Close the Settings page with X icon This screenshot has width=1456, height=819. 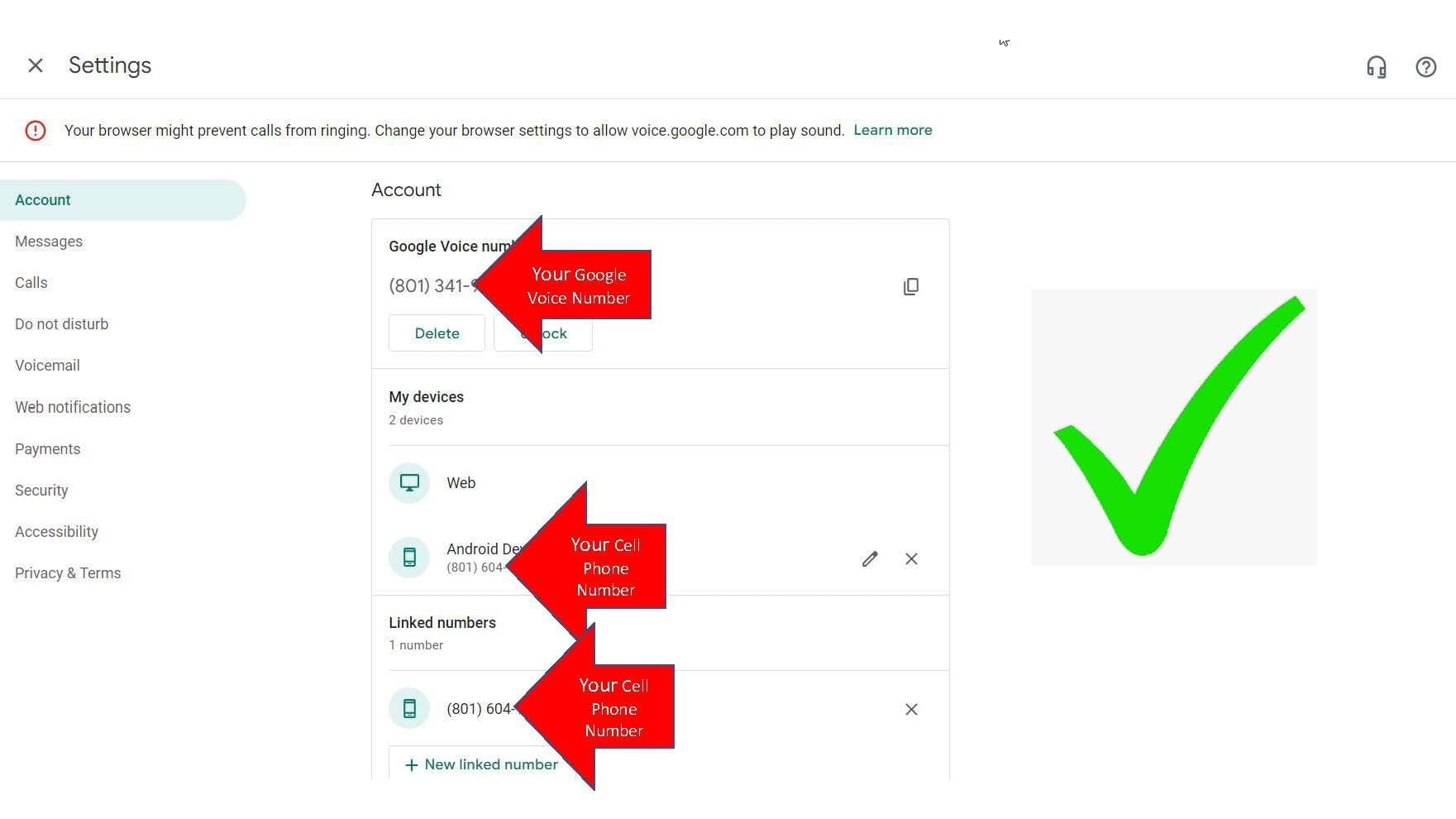[36, 65]
